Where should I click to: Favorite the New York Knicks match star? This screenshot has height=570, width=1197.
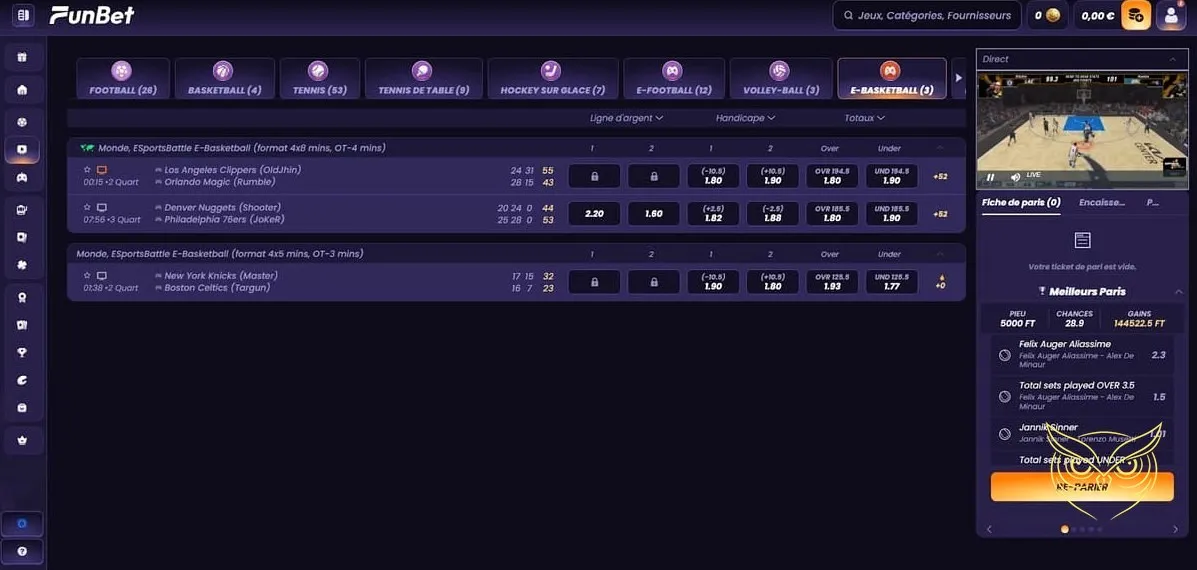click(x=87, y=275)
